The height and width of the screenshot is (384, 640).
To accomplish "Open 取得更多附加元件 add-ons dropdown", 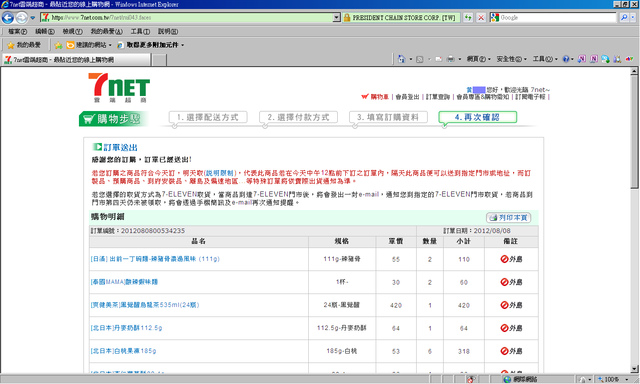I will tap(150, 45).
